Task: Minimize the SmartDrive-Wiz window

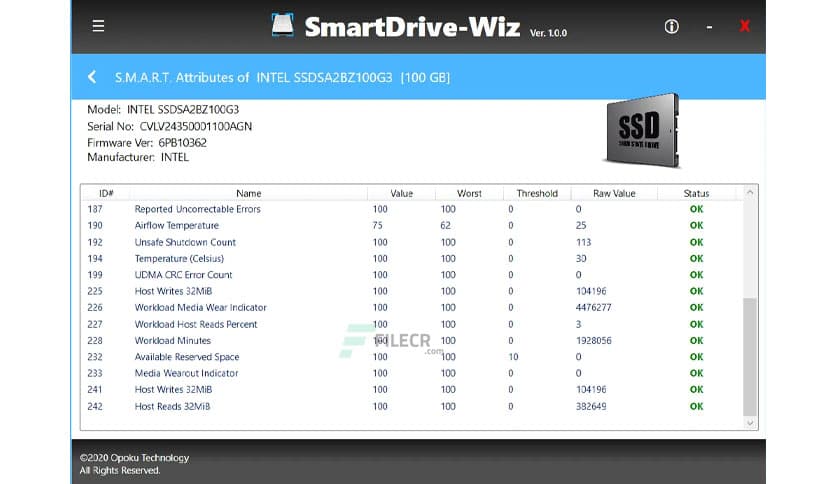Action: 709,27
